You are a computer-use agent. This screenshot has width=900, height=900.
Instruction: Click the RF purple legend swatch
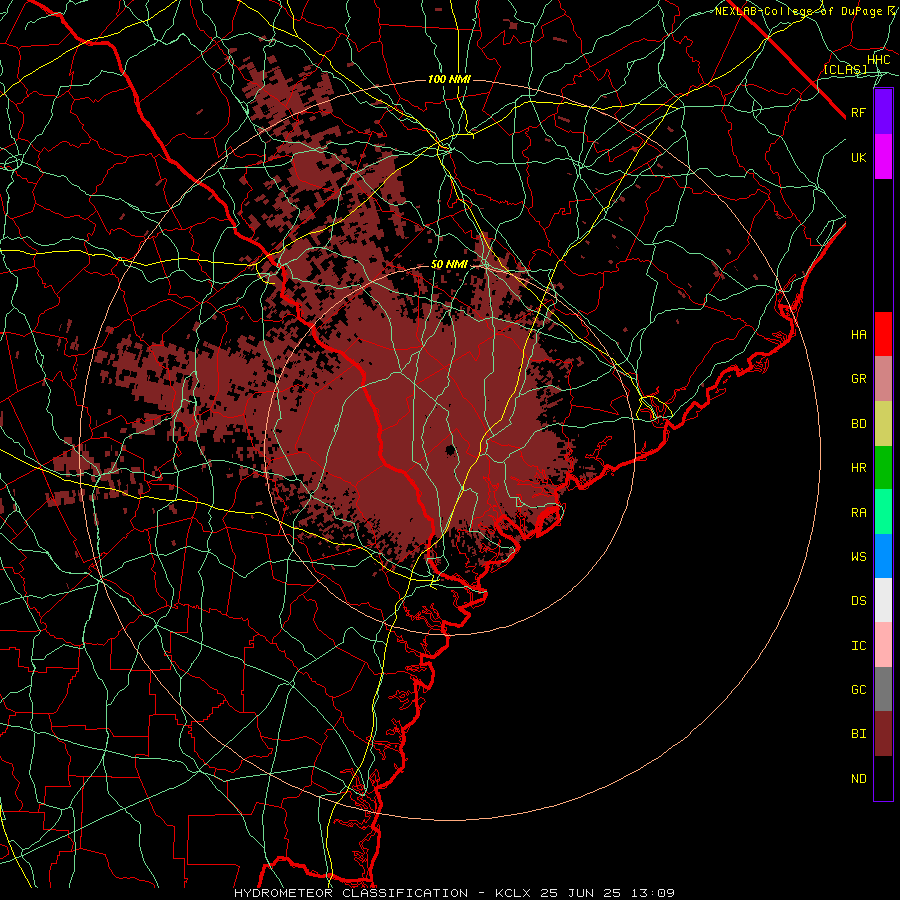coord(883,112)
